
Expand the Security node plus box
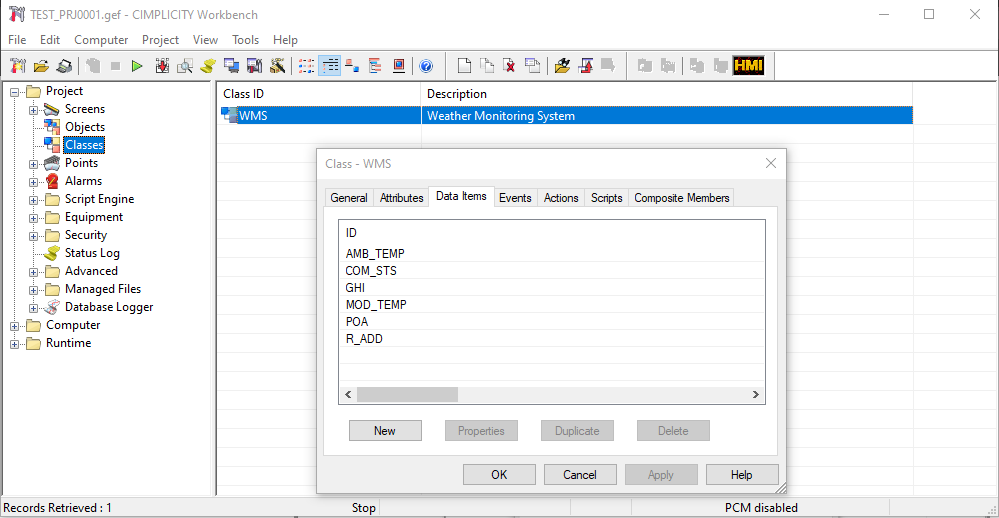[34, 236]
